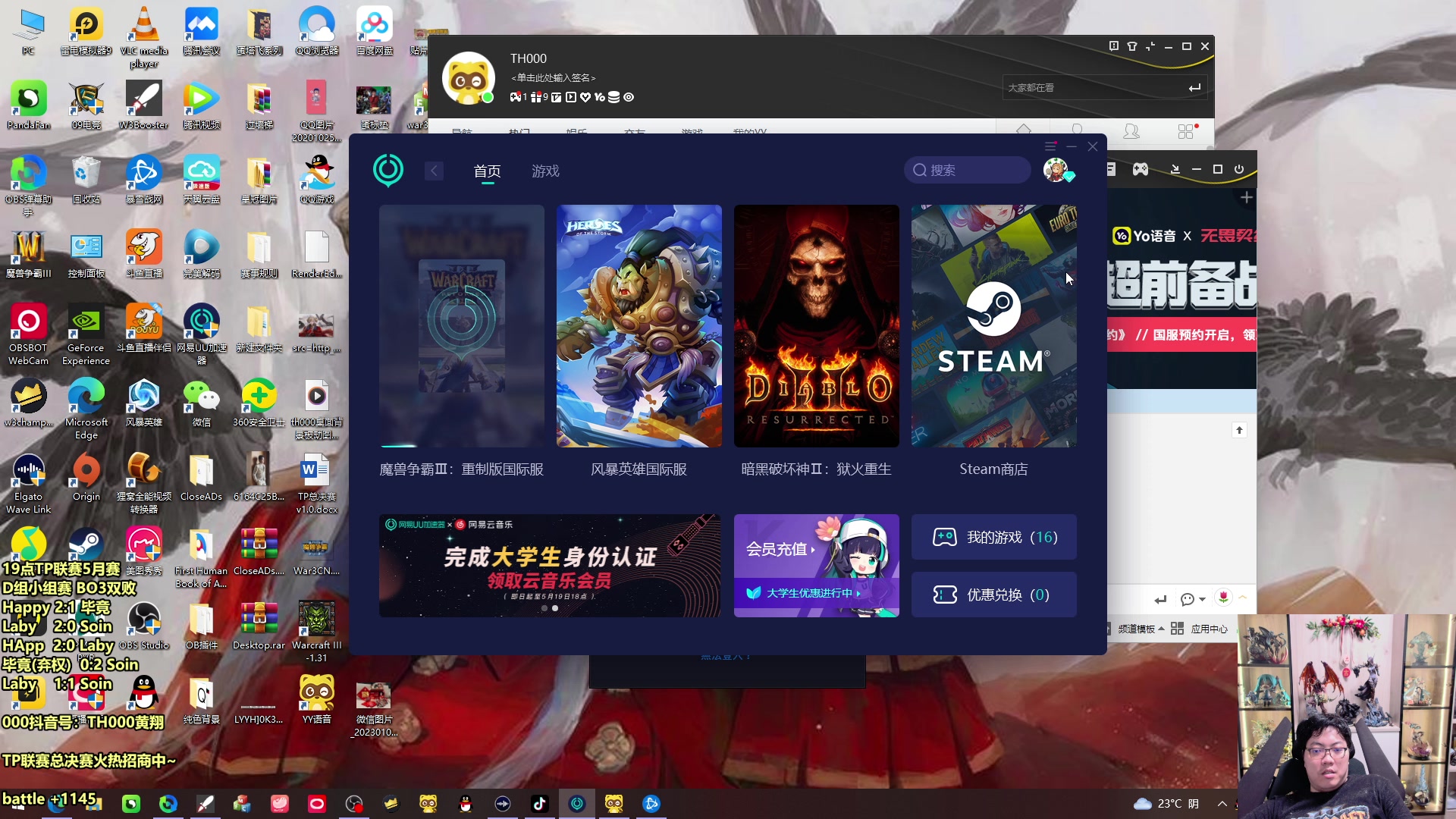
Task: Click the gift box icon under TH000
Action: [536, 97]
